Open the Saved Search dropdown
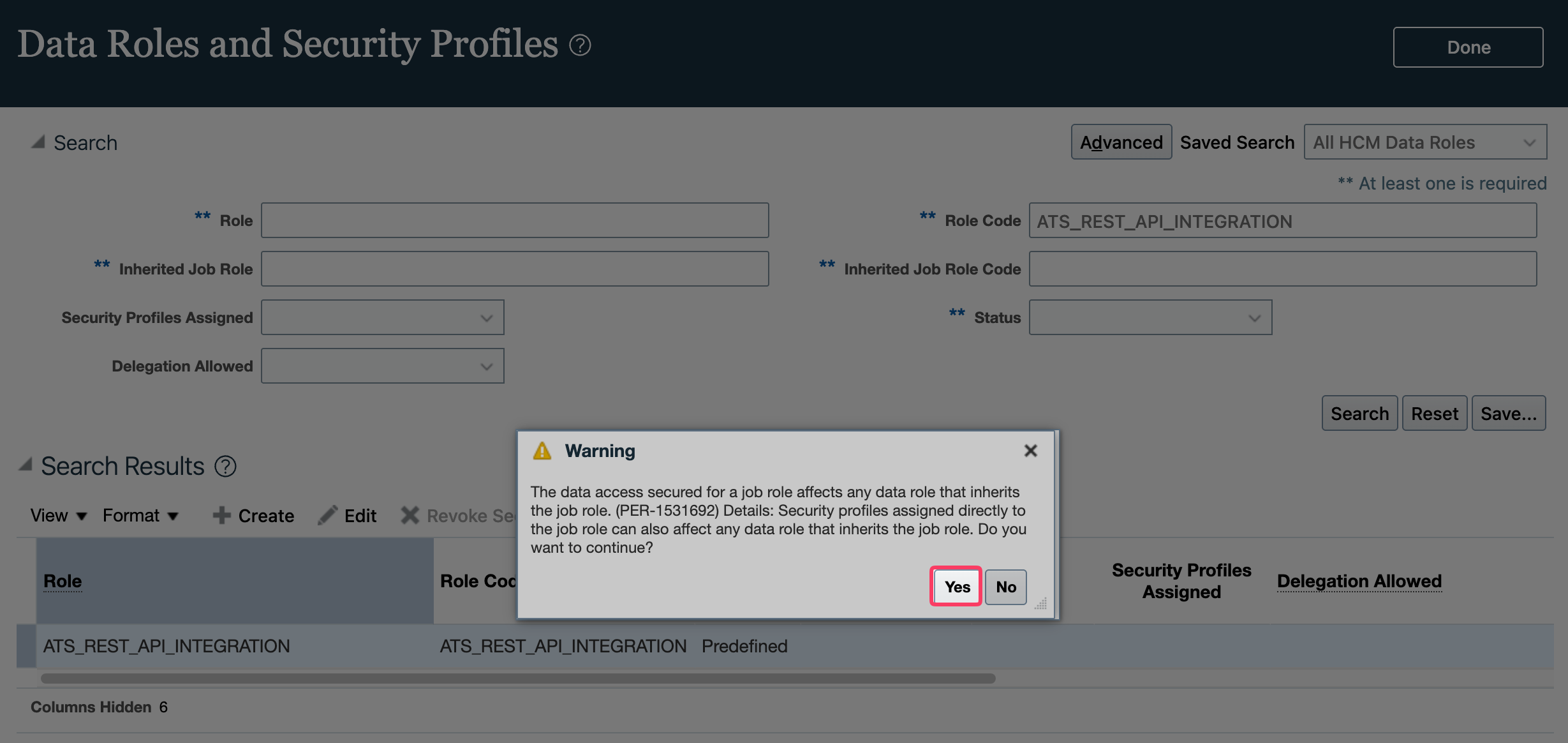 (x=1425, y=142)
